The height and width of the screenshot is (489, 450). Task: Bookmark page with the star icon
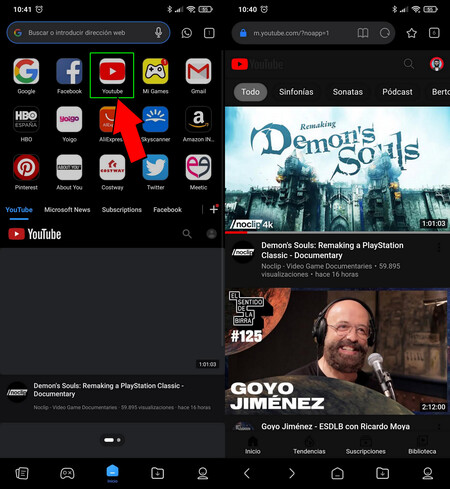[x=412, y=33]
